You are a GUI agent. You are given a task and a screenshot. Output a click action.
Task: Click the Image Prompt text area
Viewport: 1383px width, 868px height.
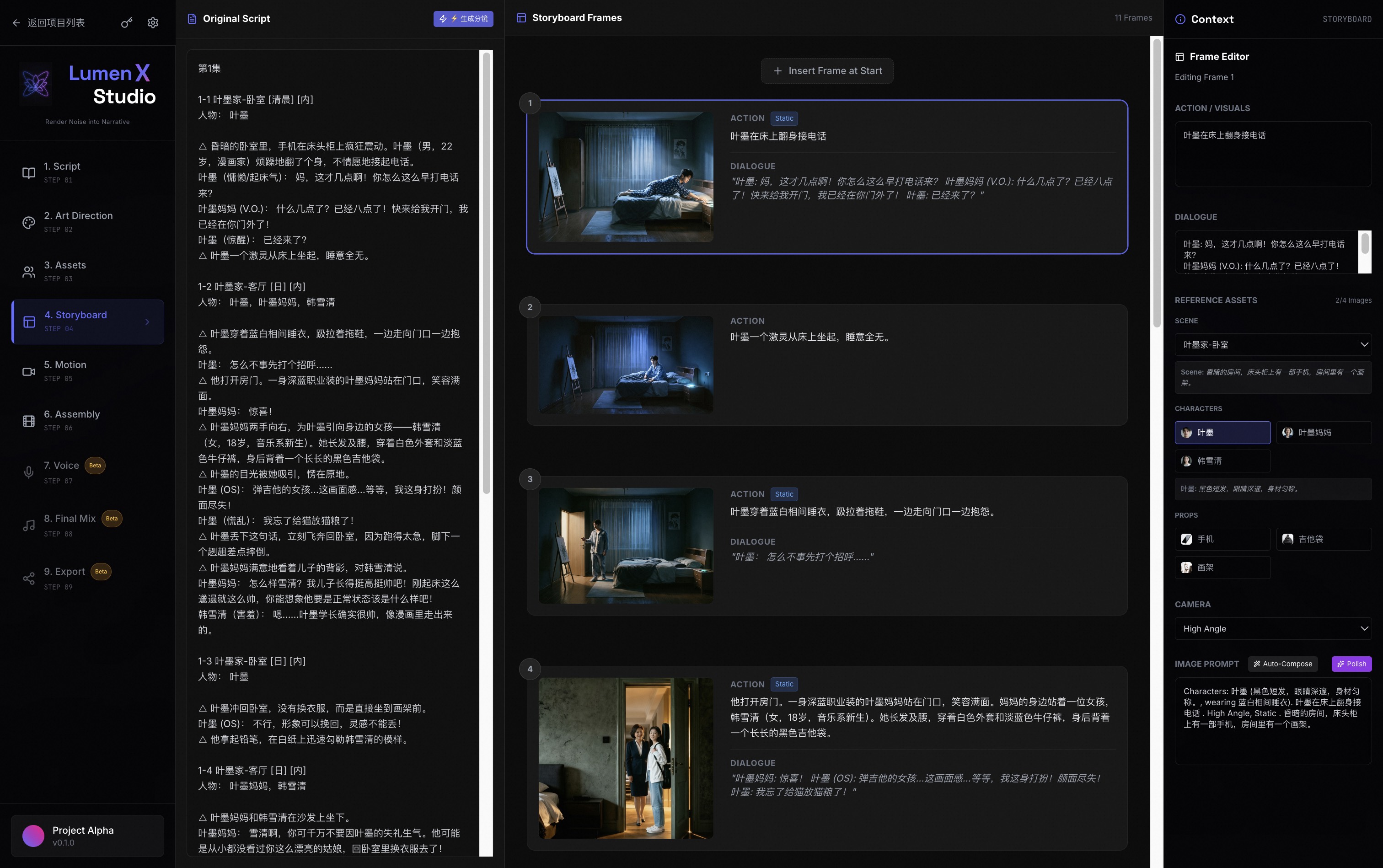click(1273, 721)
